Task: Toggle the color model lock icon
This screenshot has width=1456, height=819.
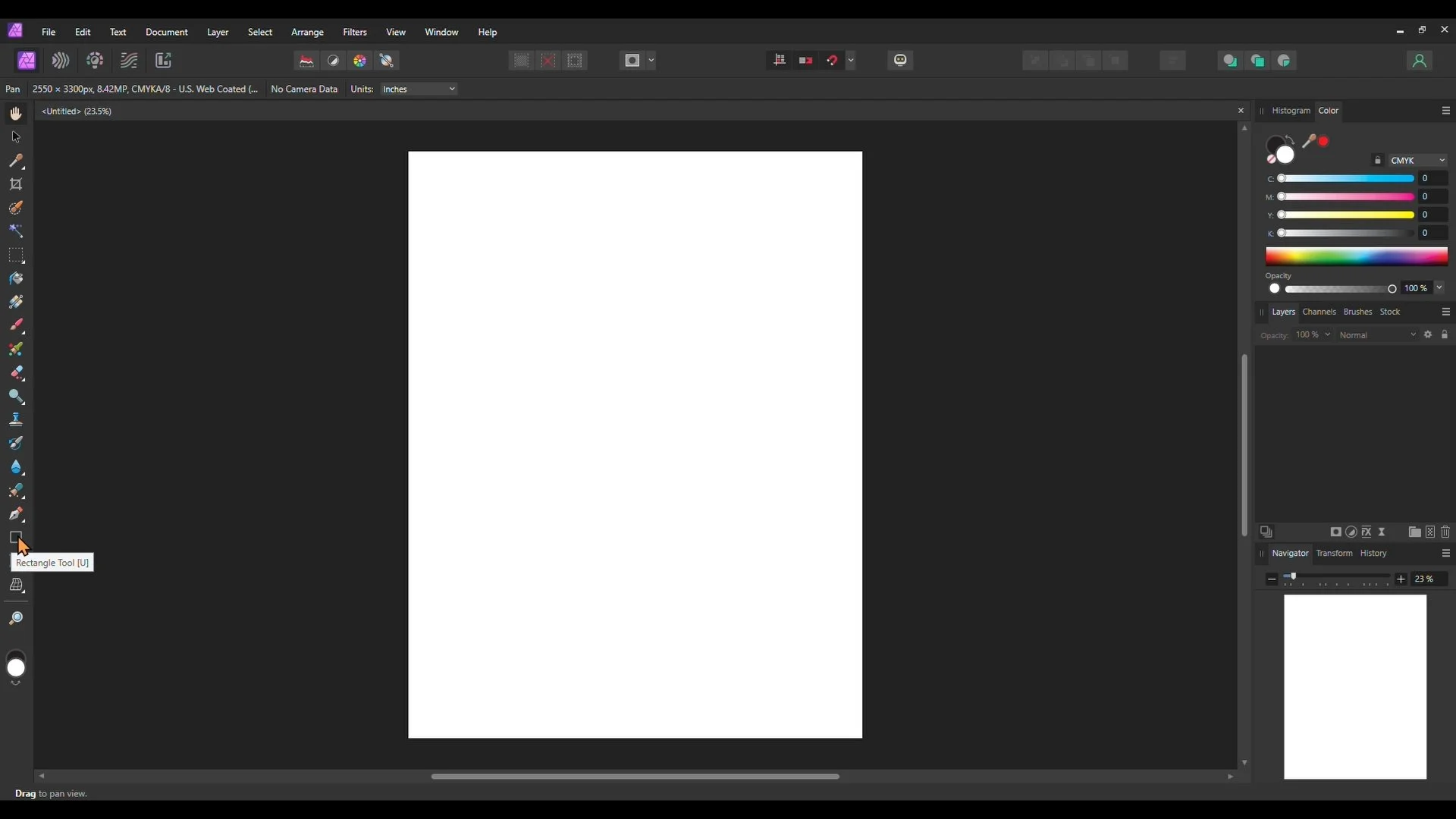Action: [x=1377, y=160]
